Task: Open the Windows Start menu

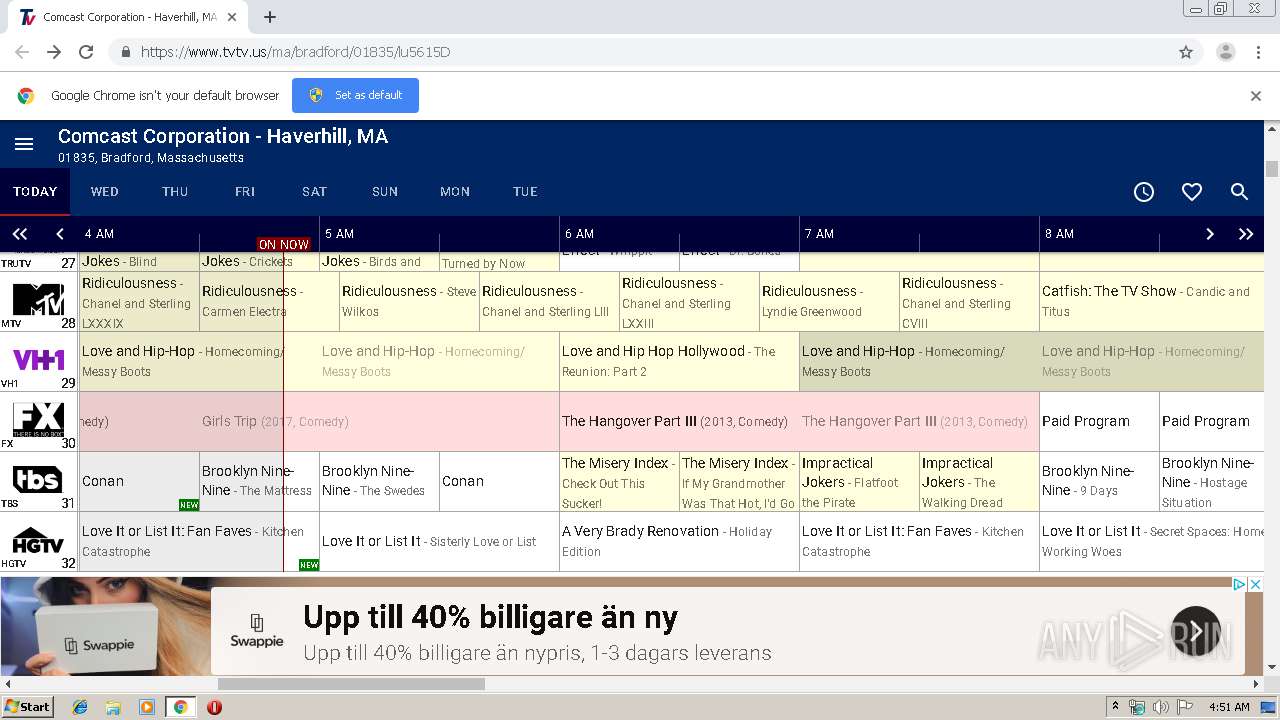Action: 27,707
